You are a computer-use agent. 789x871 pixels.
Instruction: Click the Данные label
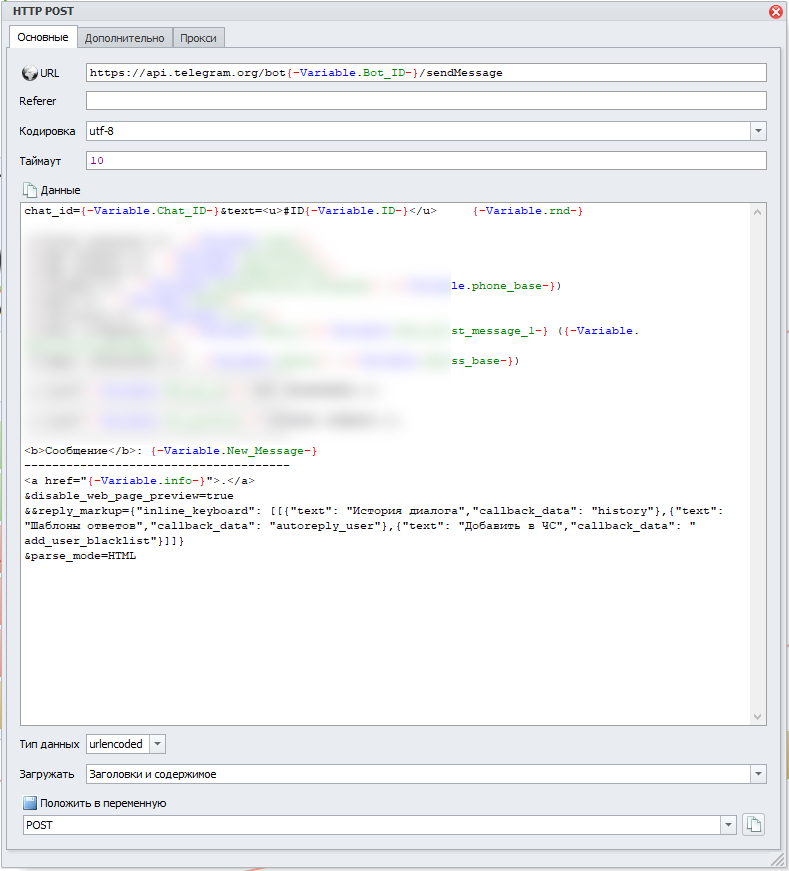(61, 190)
